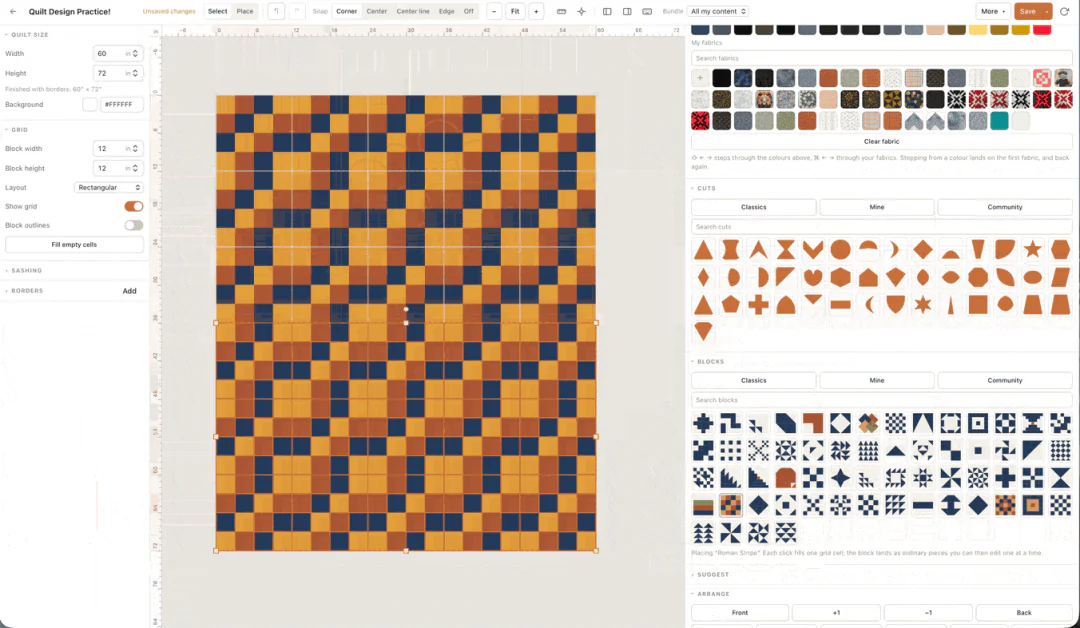Screen dimensions: 1080x628
Task: Toggle the left sidebar panel icon
Action: (x=607, y=11)
